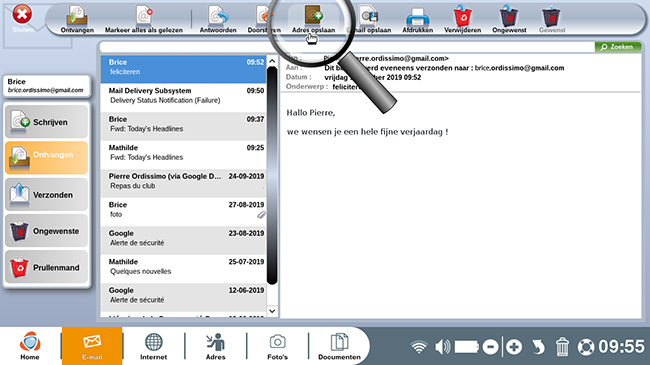Switch to the Internet tab

tap(153, 346)
